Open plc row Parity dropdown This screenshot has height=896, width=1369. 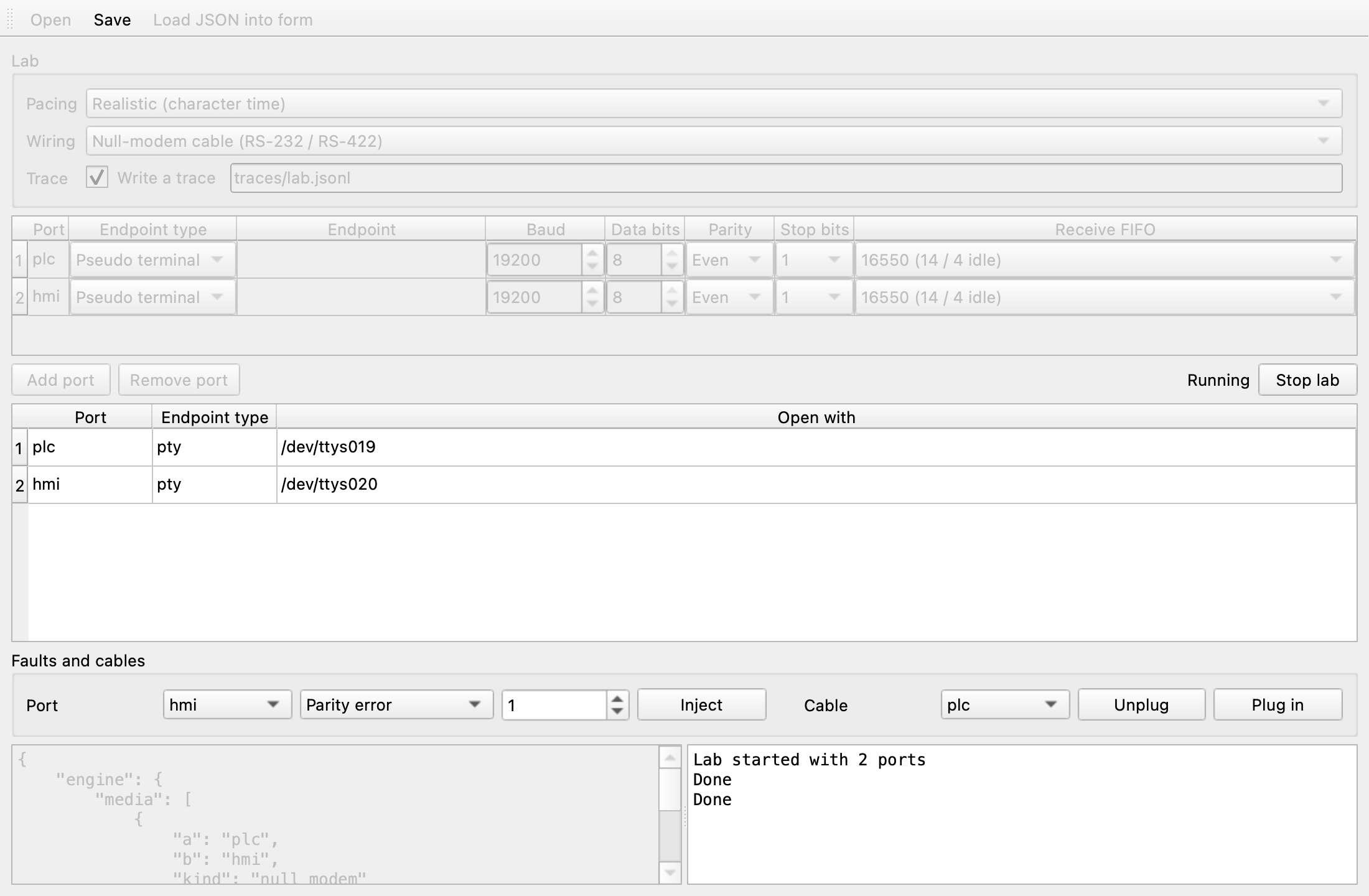pyautogui.click(x=729, y=260)
